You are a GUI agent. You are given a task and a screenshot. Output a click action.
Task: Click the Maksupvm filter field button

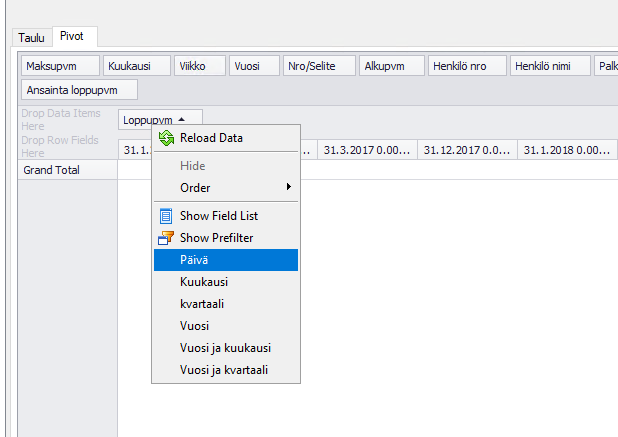[x=60, y=66]
